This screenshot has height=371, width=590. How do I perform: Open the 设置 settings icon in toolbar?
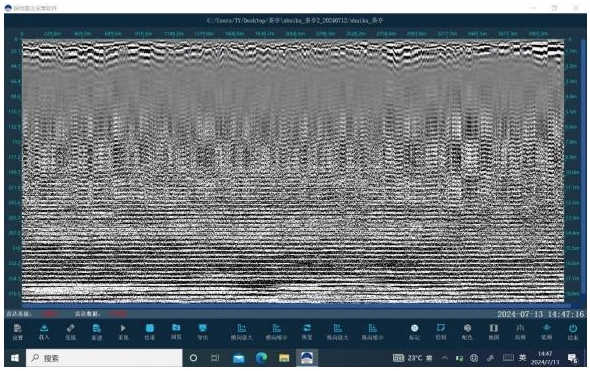18,332
